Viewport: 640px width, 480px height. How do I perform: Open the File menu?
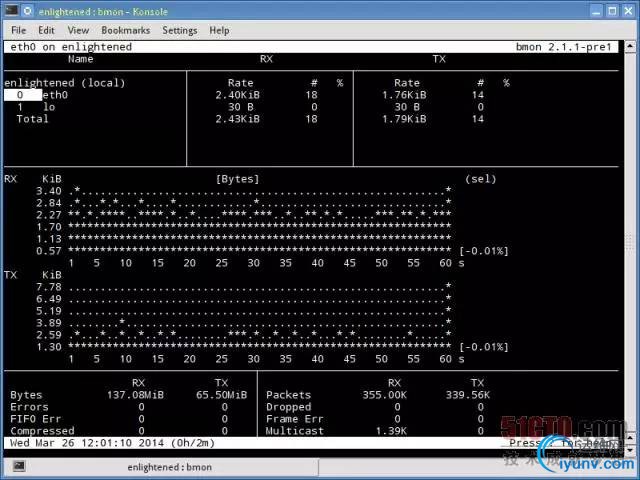click(x=18, y=30)
